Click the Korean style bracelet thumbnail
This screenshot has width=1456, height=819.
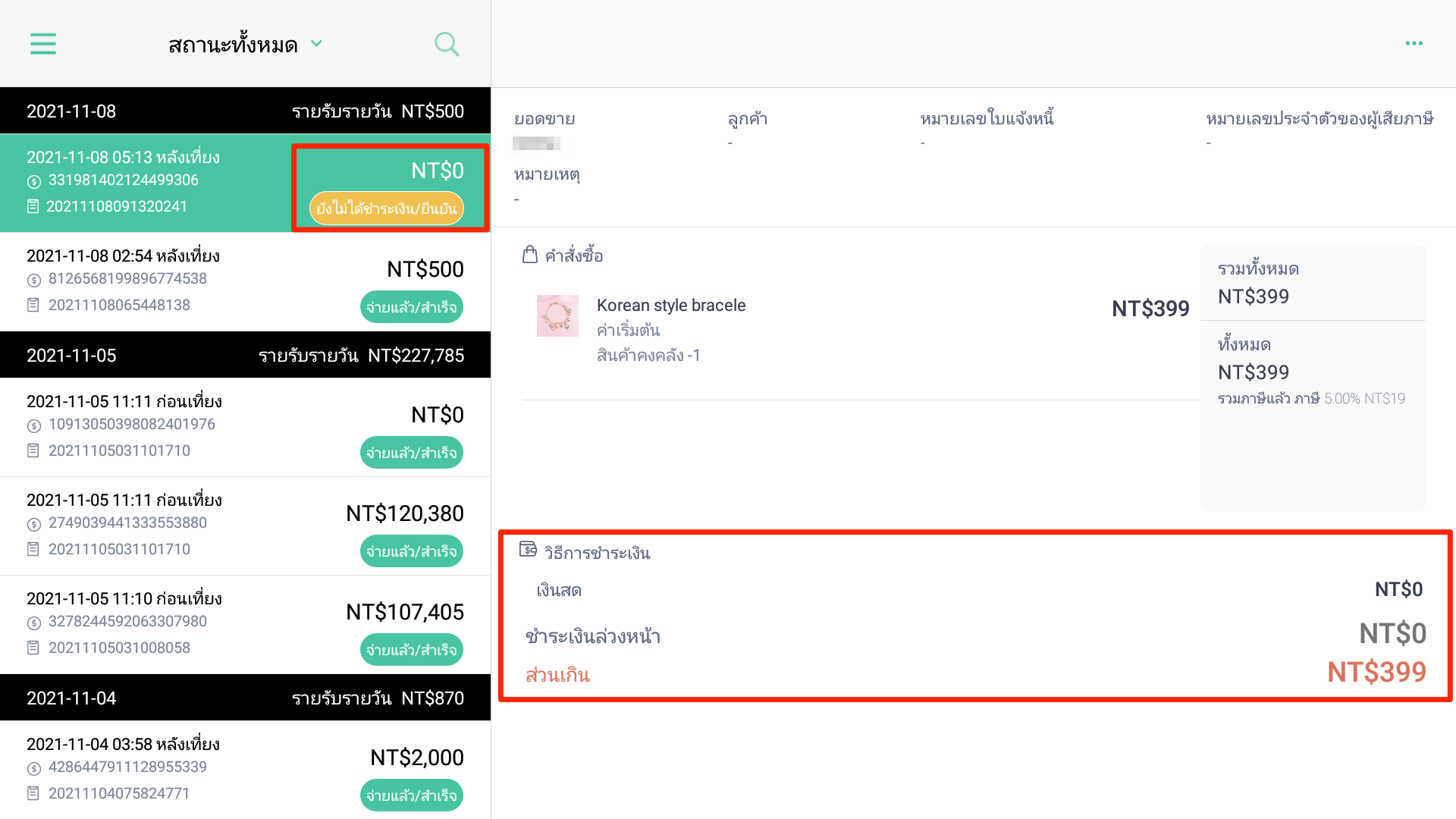(557, 315)
